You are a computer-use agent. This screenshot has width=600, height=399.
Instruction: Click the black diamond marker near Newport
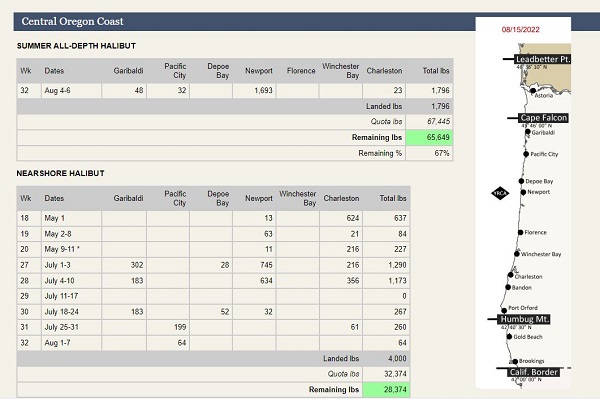[500, 193]
